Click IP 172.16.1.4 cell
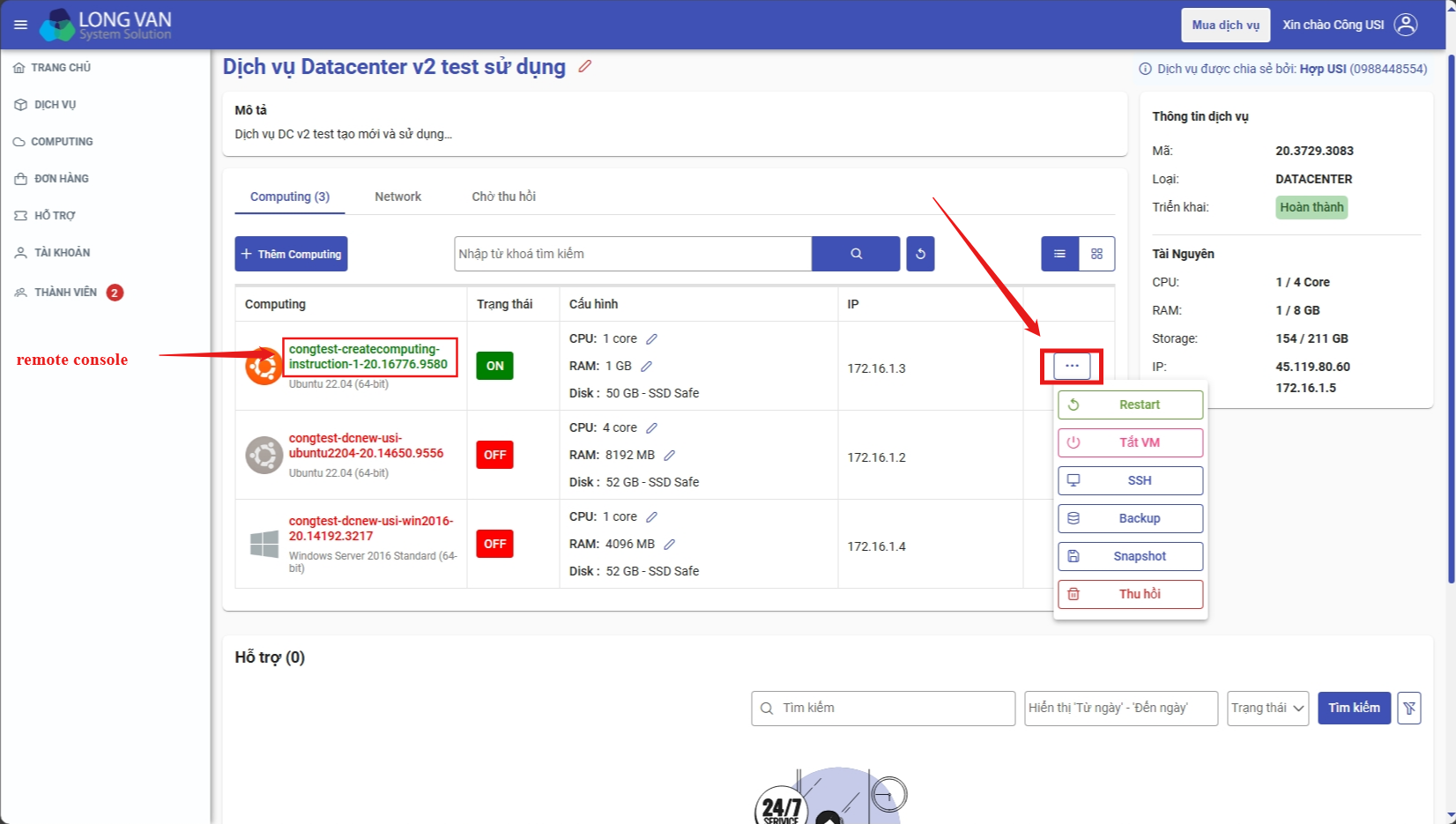This screenshot has width=1456, height=824. [x=876, y=546]
